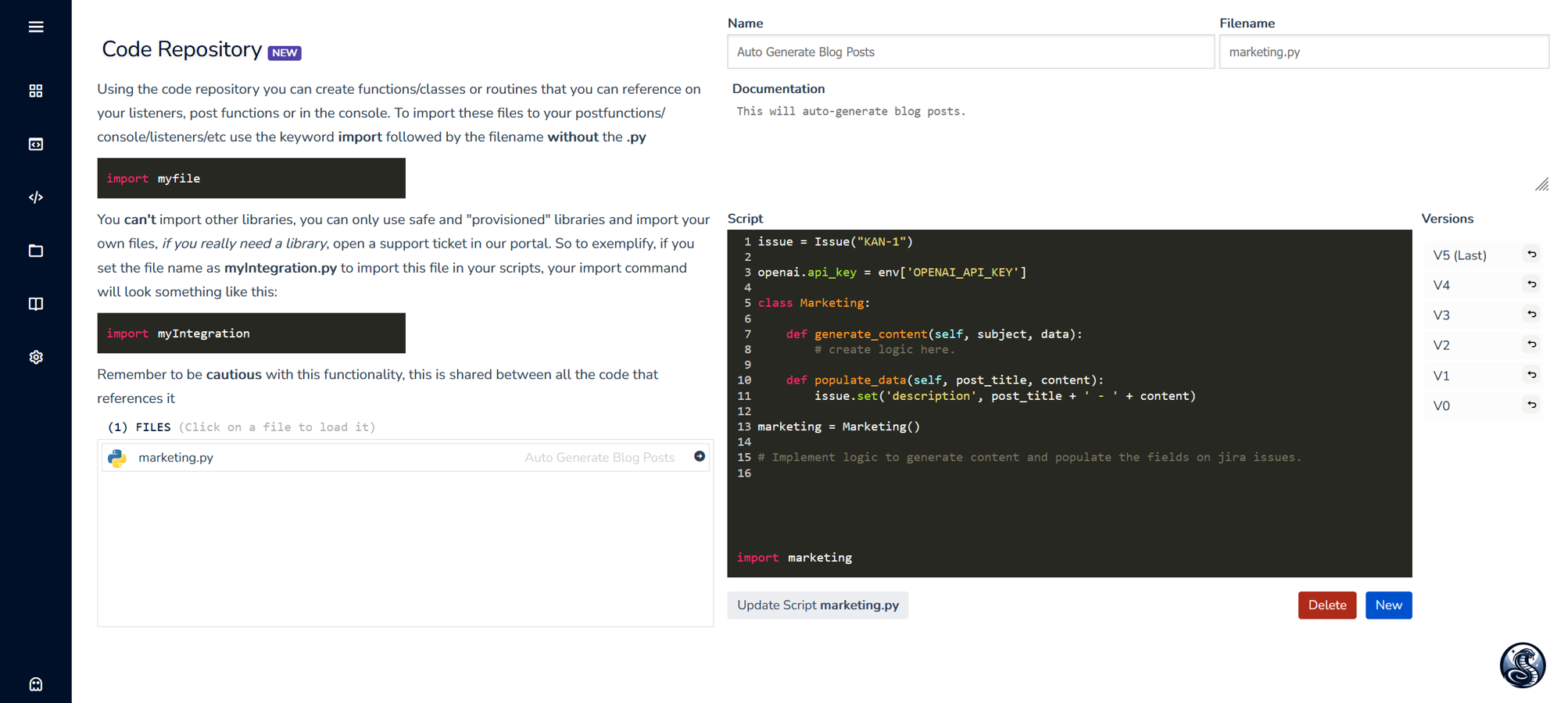The image size is (1568, 703).
Task: Open the code brackets sidebar icon
Action: tap(36, 198)
